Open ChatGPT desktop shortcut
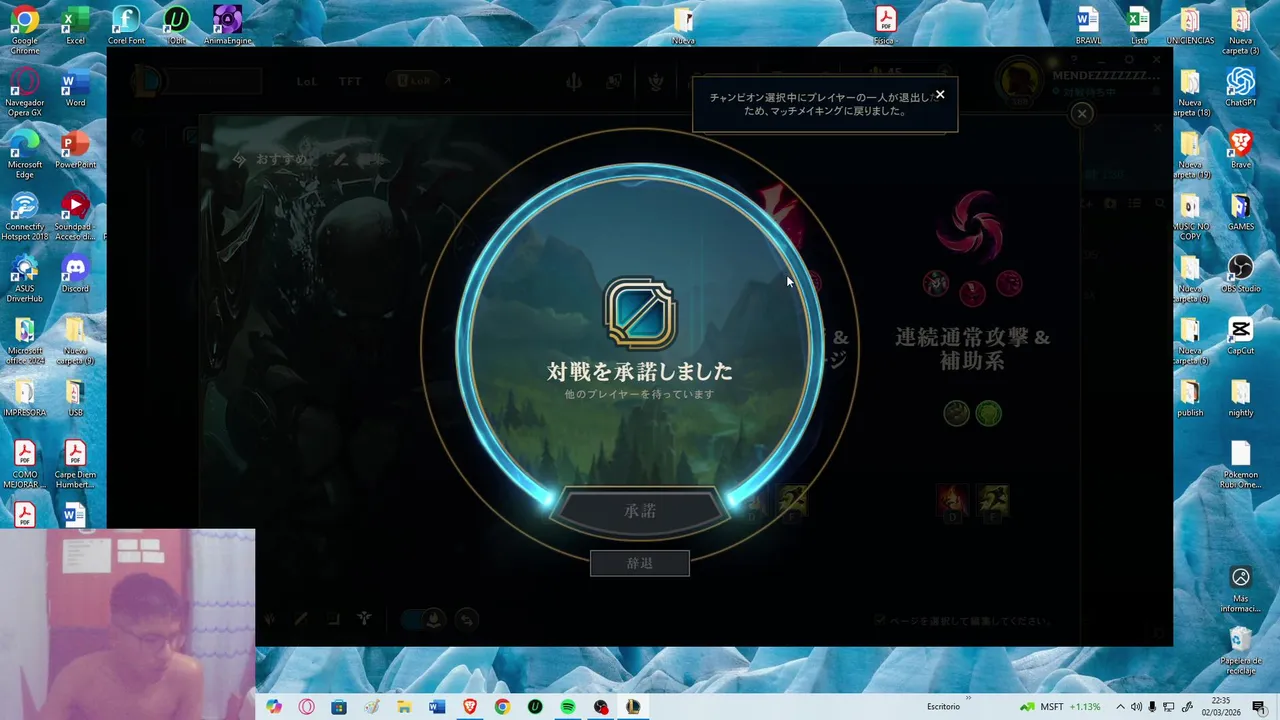 click(1241, 88)
